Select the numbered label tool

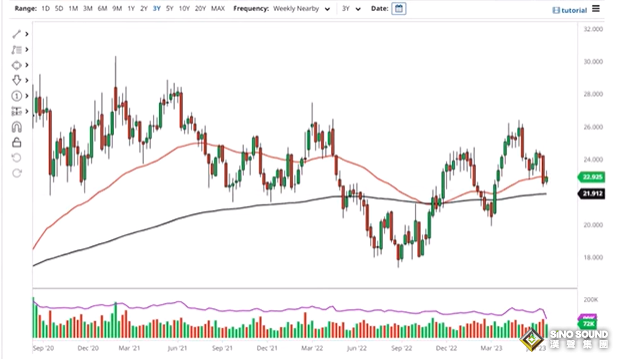[x=16, y=96]
